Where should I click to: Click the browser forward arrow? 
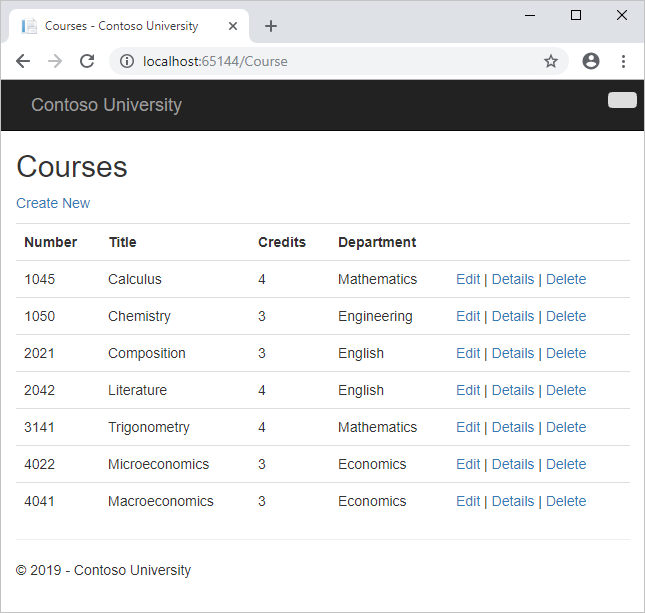(x=55, y=61)
